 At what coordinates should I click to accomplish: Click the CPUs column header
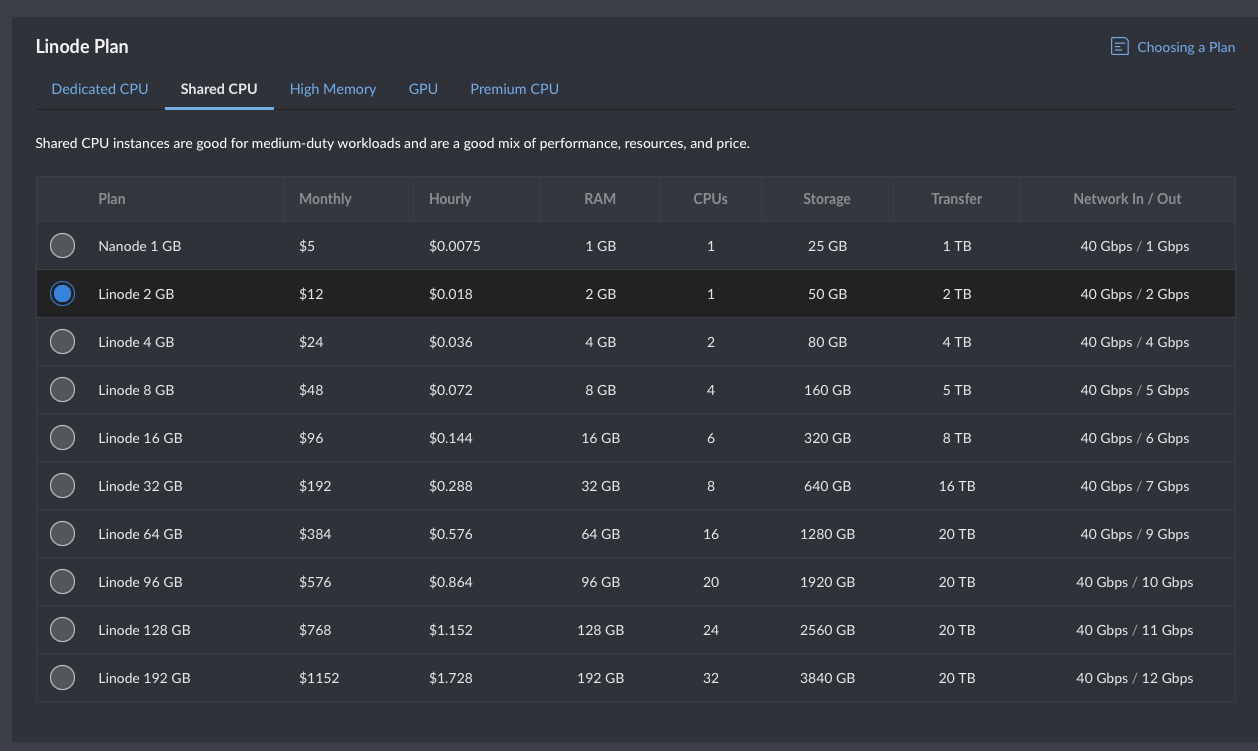click(711, 199)
